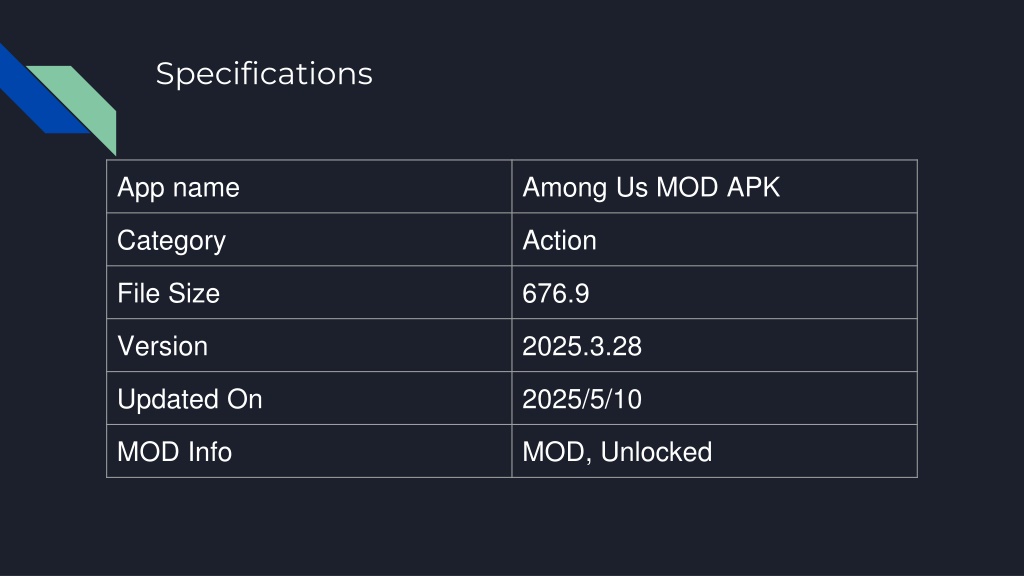This screenshot has width=1024, height=576.
Task: Select the Version label cell
Action: tap(309, 345)
